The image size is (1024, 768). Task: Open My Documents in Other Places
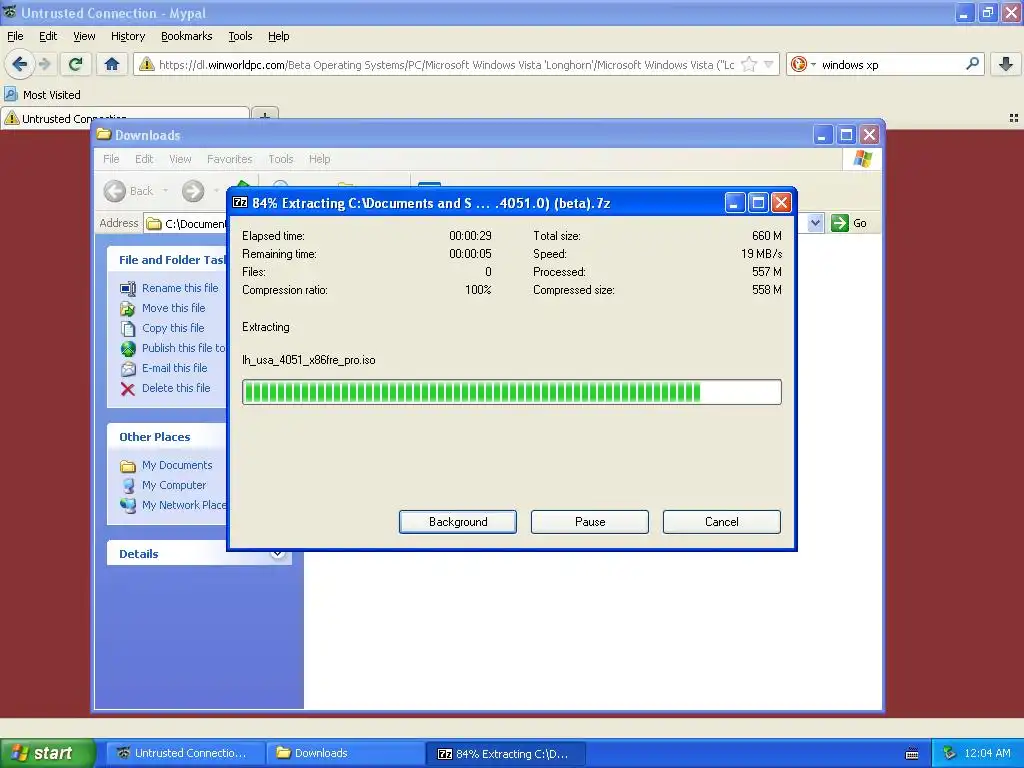pyautogui.click(x=167, y=465)
